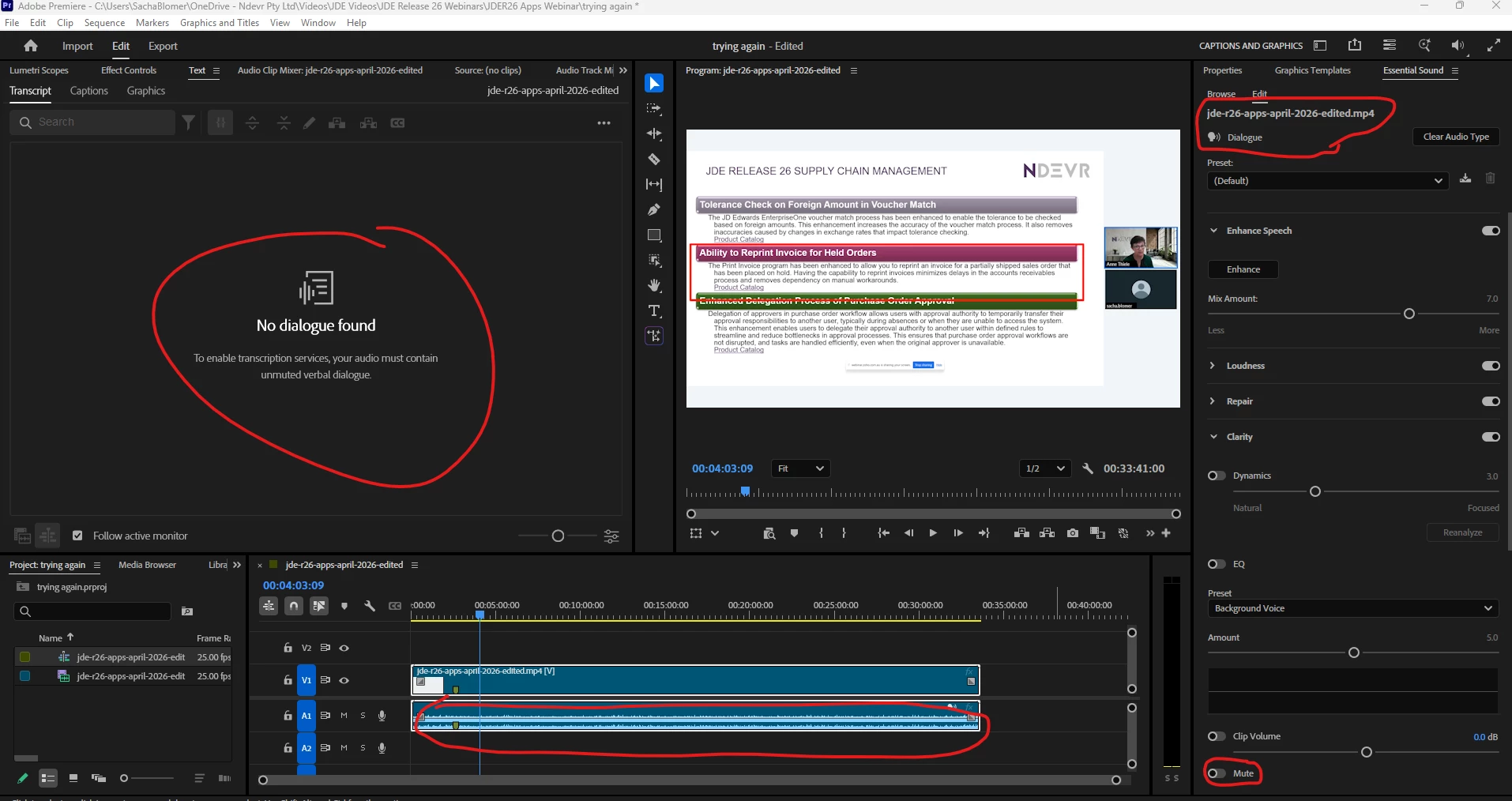Image resolution: width=1512 pixels, height=801 pixels.
Task: Click the timeline caption track CC icon
Action: [x=395, y=606]
